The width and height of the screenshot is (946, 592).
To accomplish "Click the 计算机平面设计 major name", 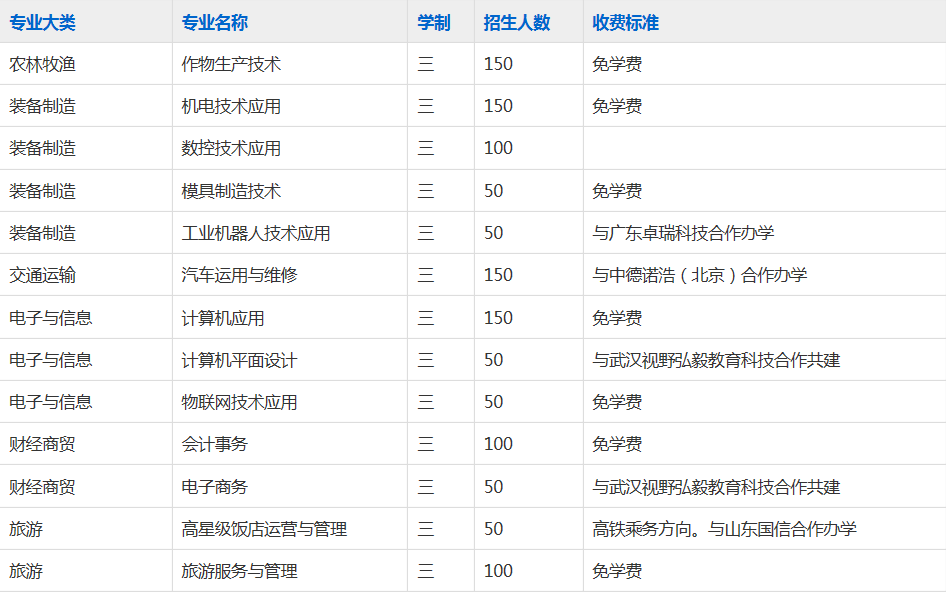I will pyautogui.click(x=240, y=360).
